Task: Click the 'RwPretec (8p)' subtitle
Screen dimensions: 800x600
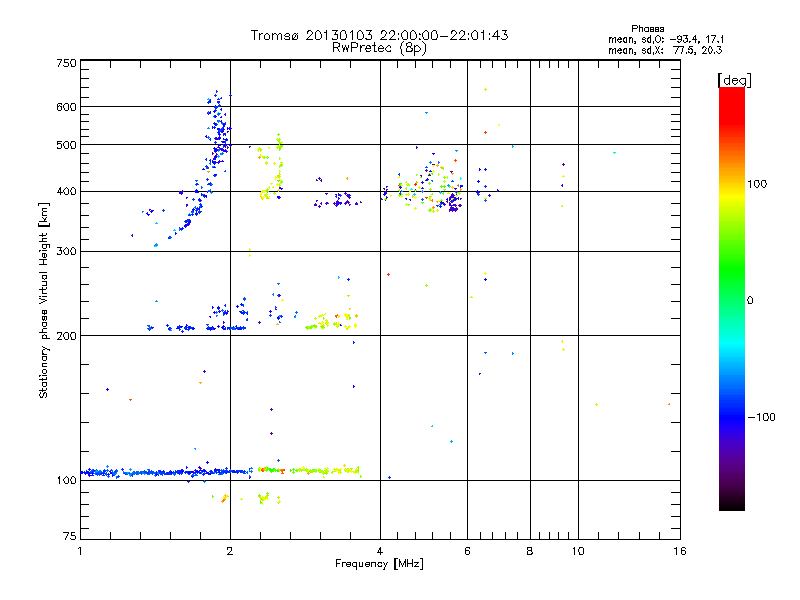Action: (379, 48)
